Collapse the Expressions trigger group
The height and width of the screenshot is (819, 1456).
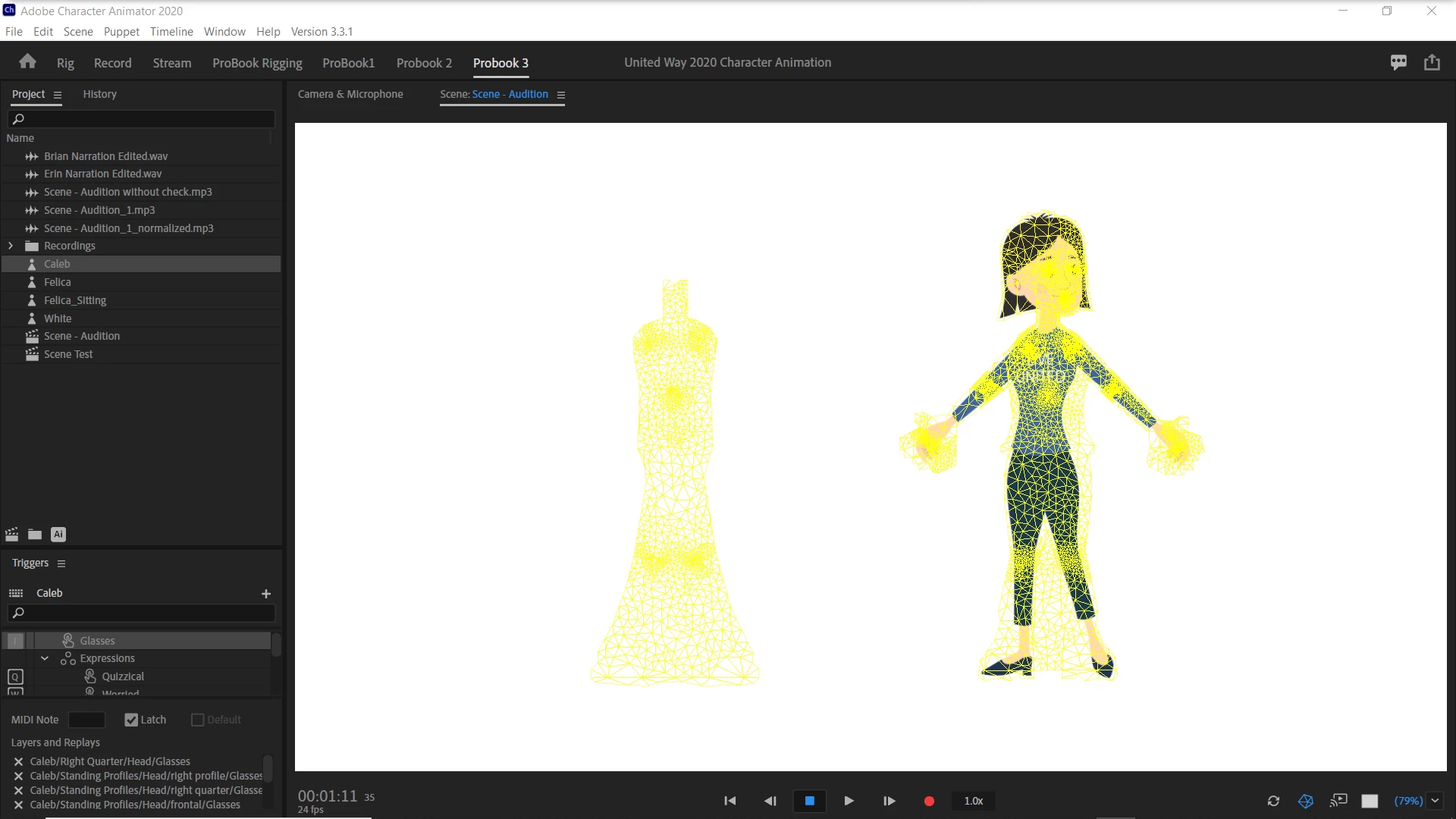pos(45,658)
